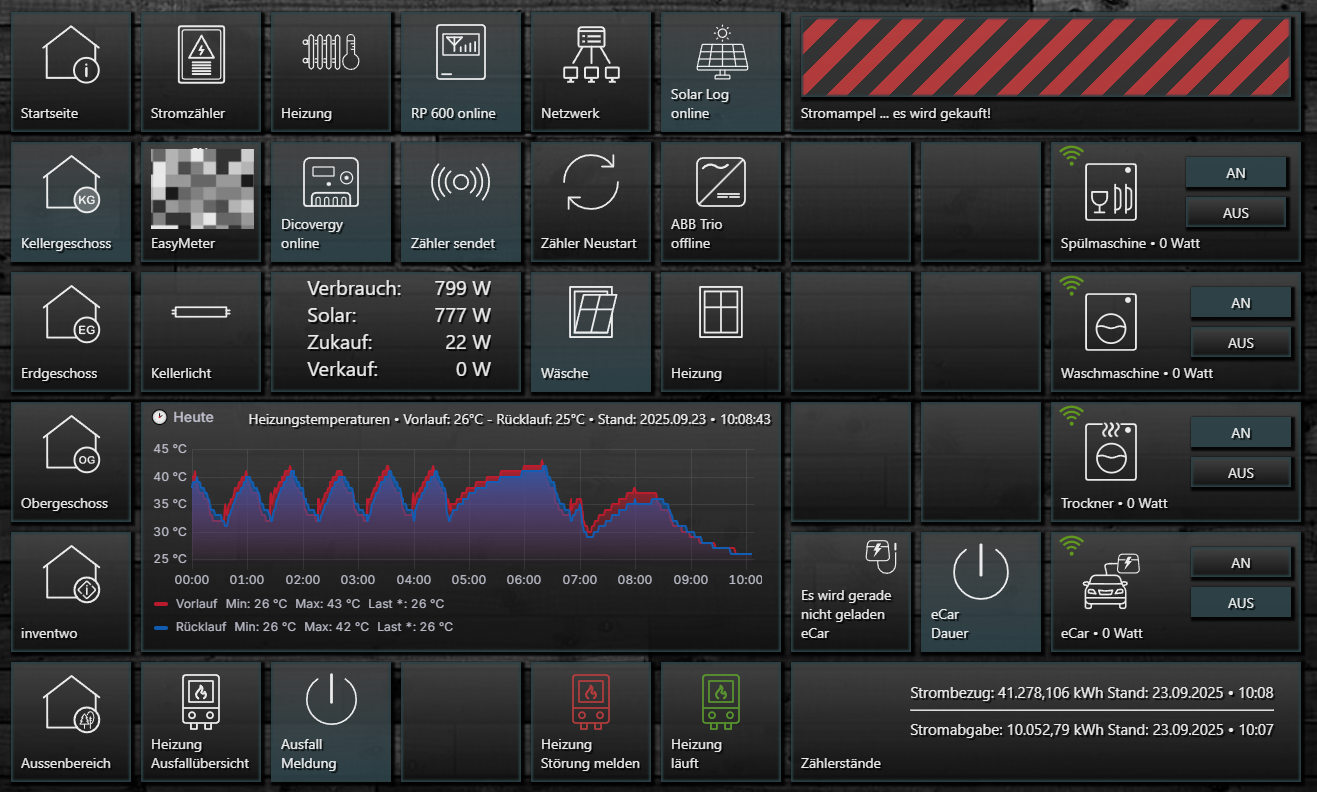
Task: Click the Netzwerk network icon
Action: [x=590, y=55]
